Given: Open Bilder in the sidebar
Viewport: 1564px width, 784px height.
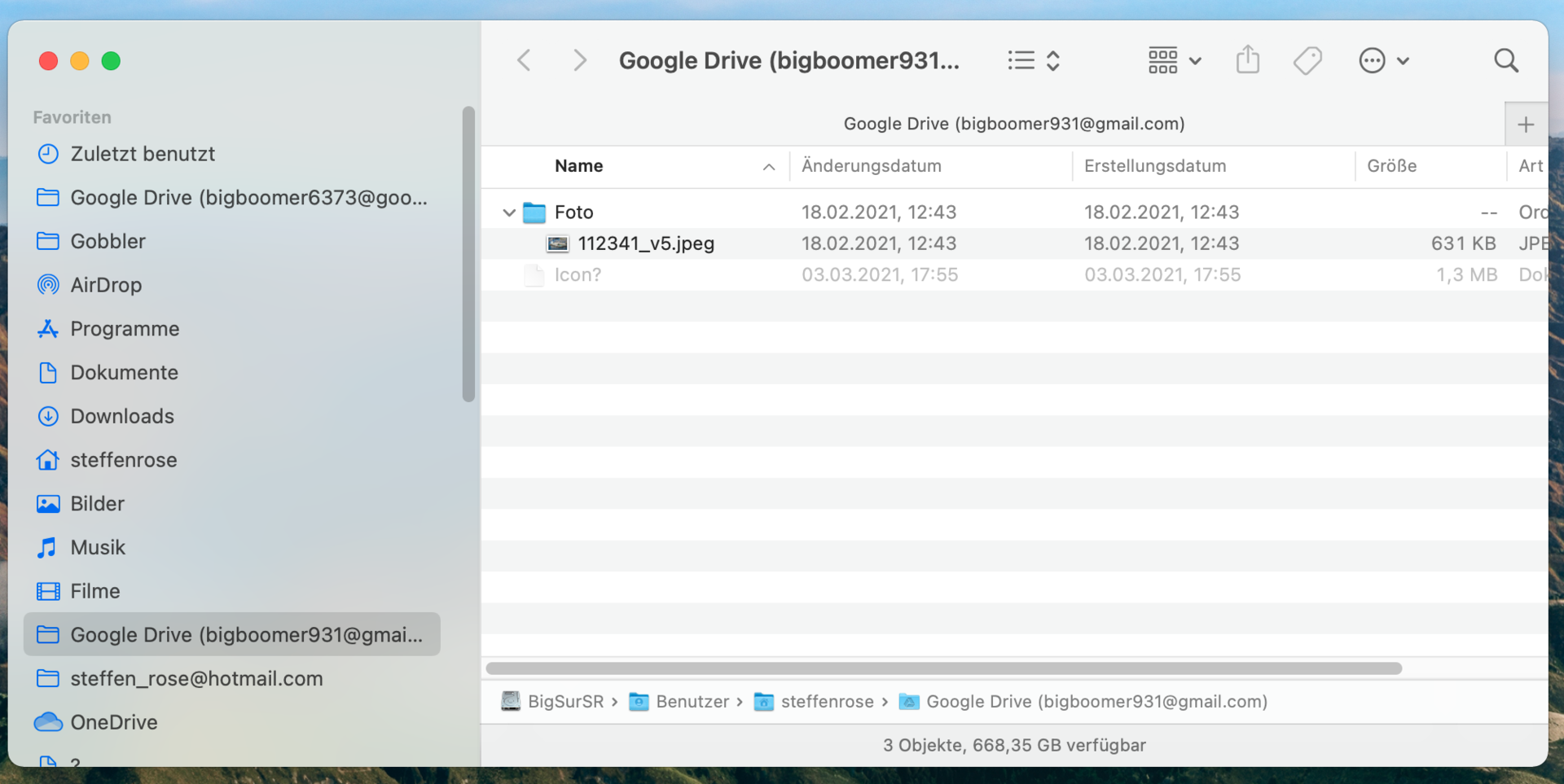Looking at the screenshot, I should 97,504.
